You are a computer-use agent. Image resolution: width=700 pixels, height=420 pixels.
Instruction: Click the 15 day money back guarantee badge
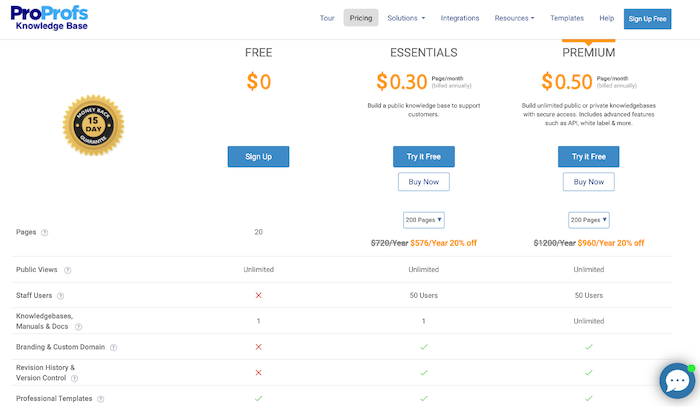93,125
